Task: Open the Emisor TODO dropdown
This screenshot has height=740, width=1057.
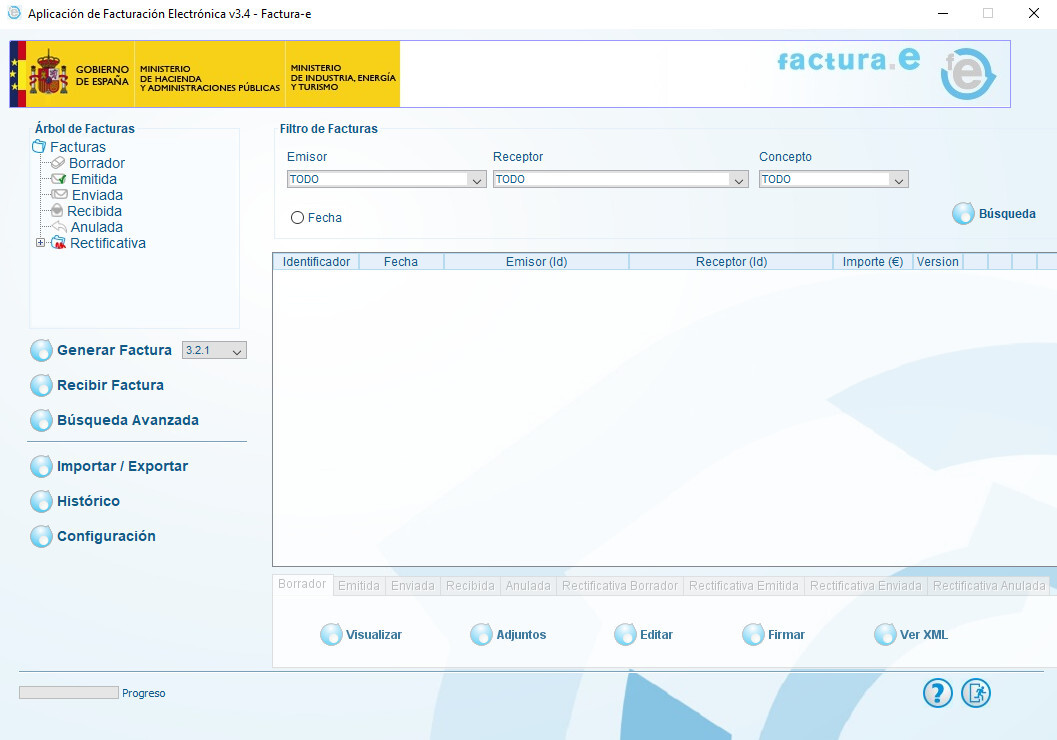Action: [478, 179]
